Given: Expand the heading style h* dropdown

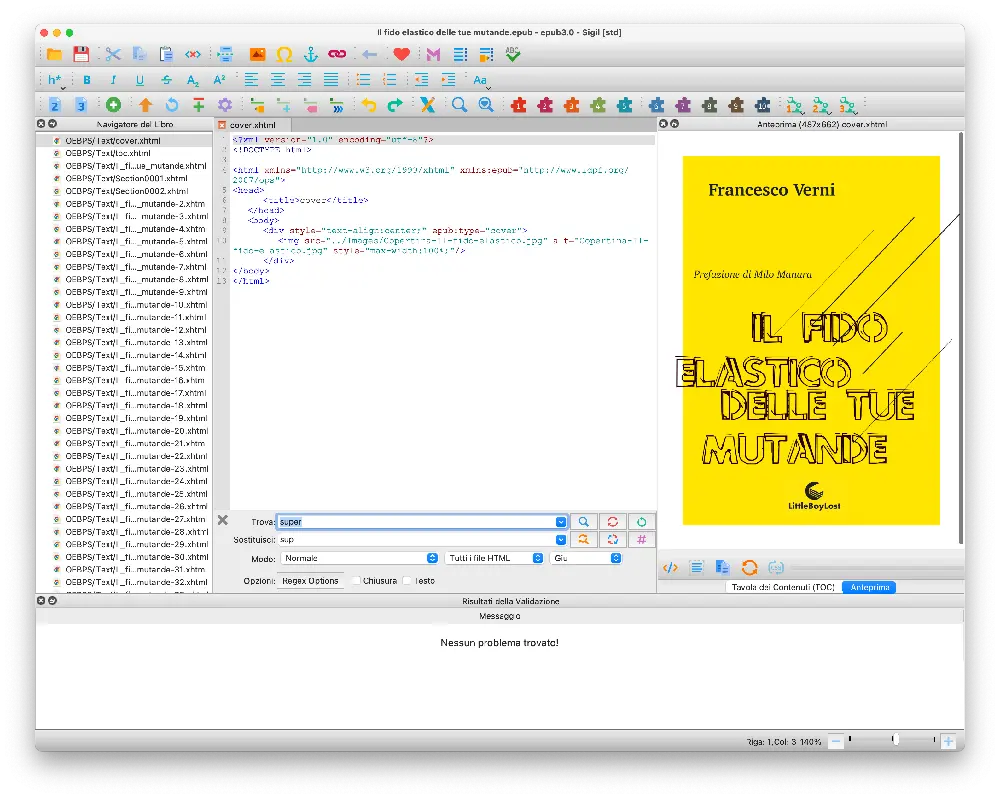Looking at the screenshot, I should (x=55, y=80).
